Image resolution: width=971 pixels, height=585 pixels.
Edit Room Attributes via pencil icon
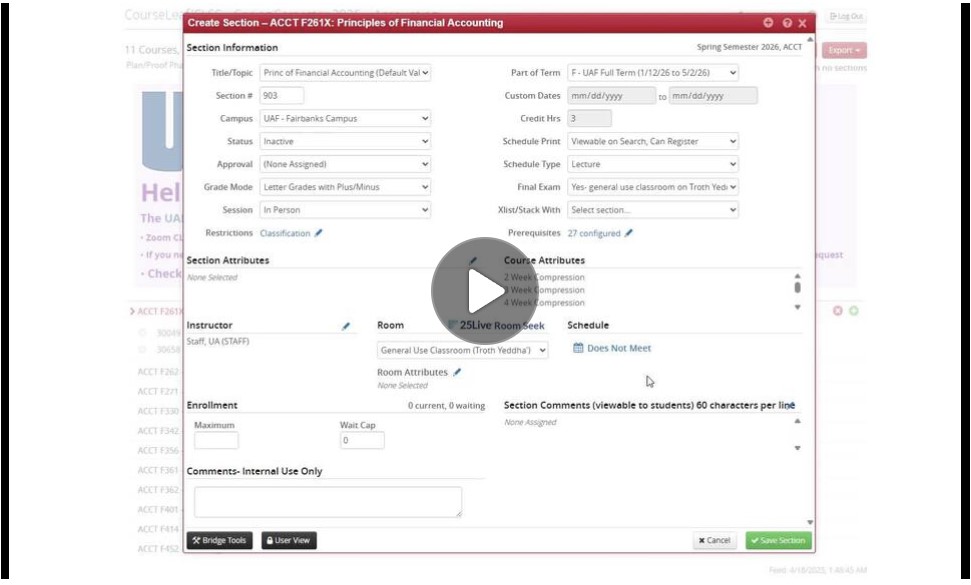coord(457,372)
